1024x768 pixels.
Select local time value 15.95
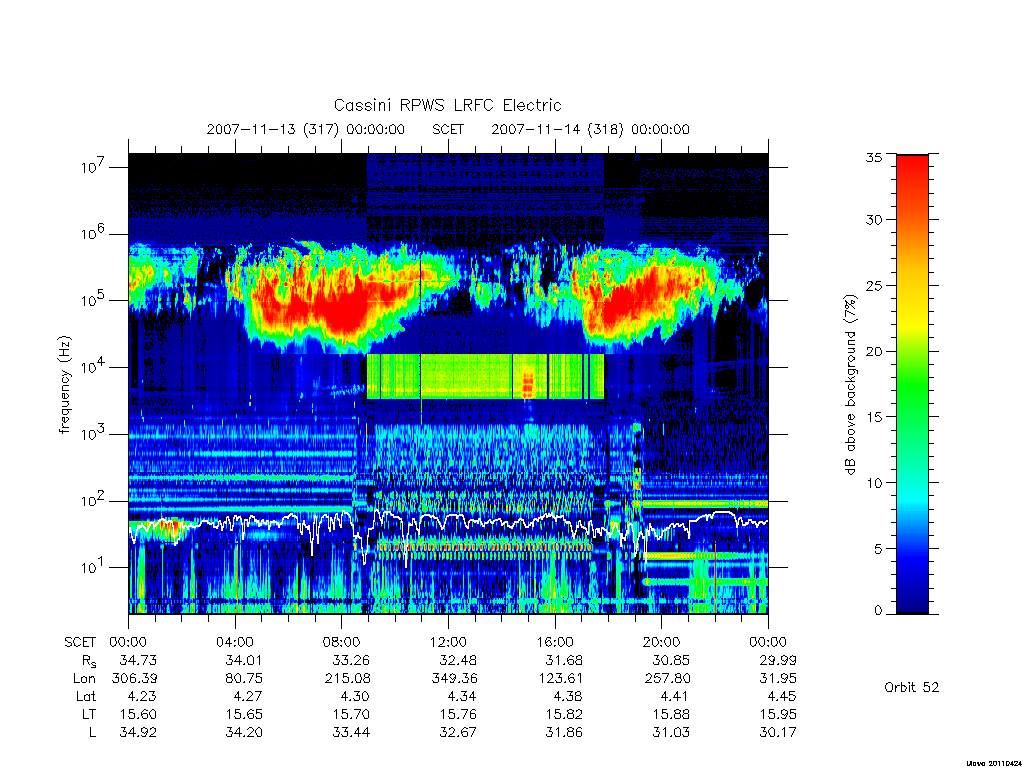[x=778, y=714]
